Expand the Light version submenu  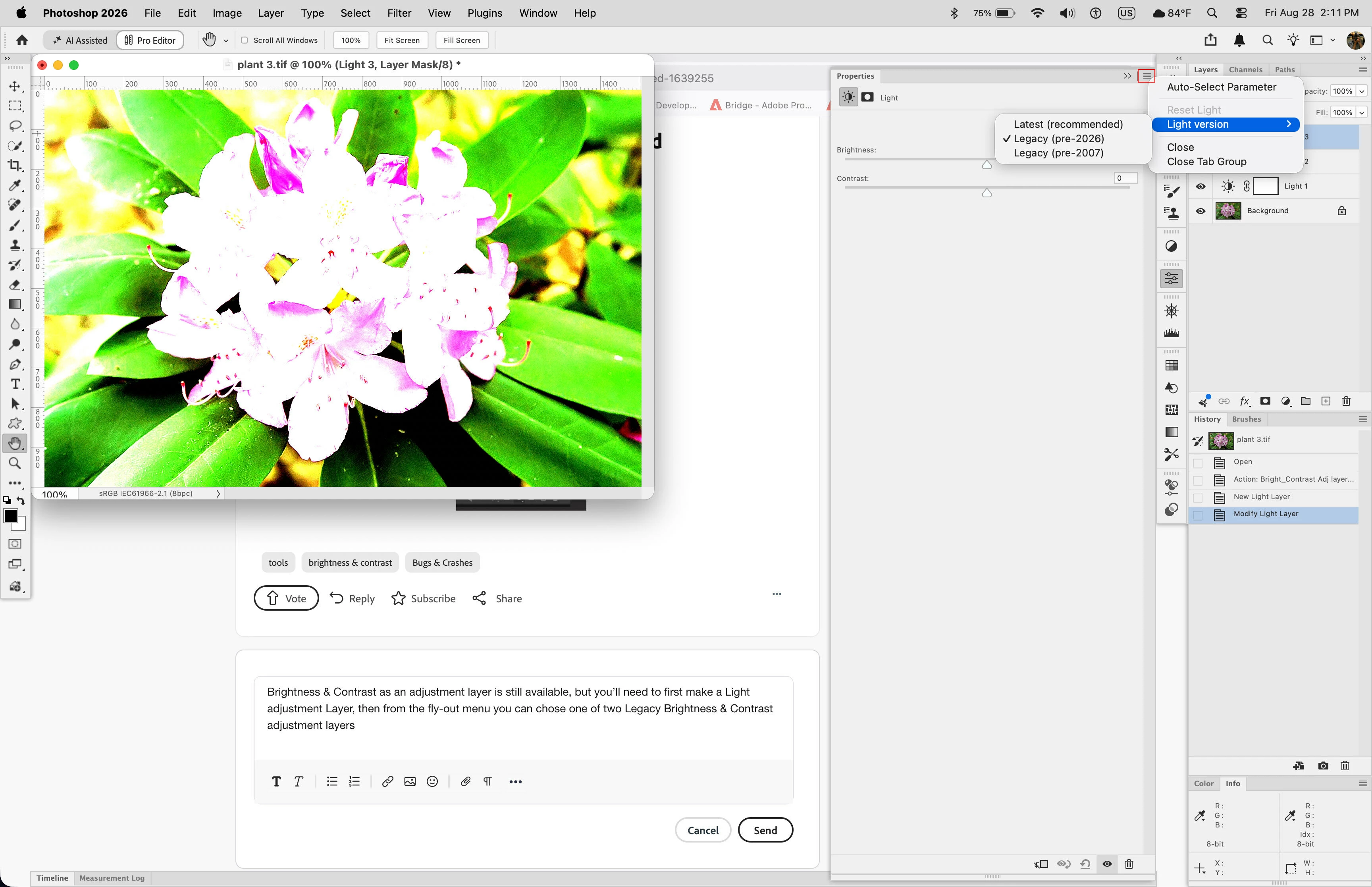pyautogui.click(x=1226, y=124)
